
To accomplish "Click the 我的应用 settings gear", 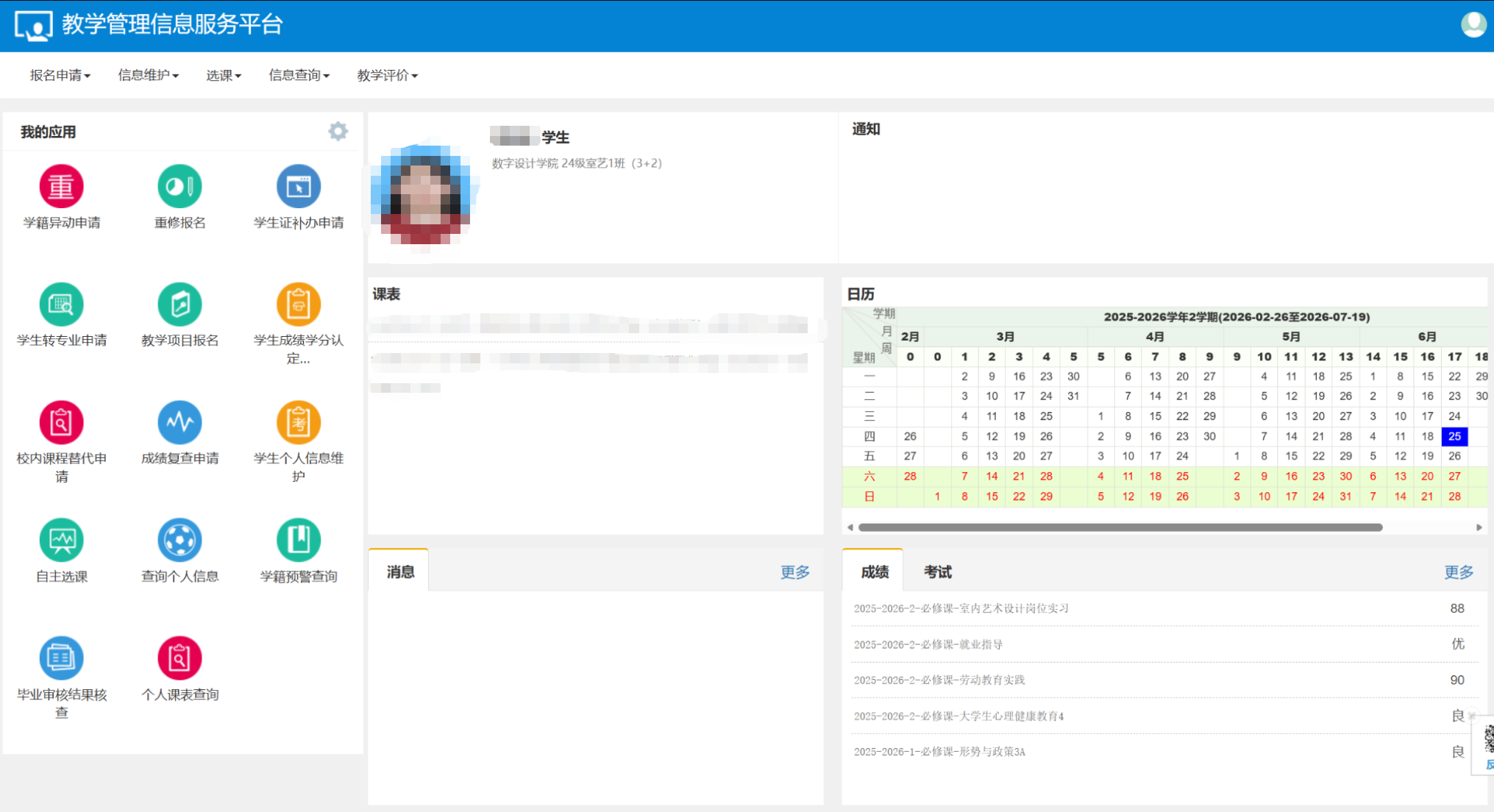I will point(338,131).
